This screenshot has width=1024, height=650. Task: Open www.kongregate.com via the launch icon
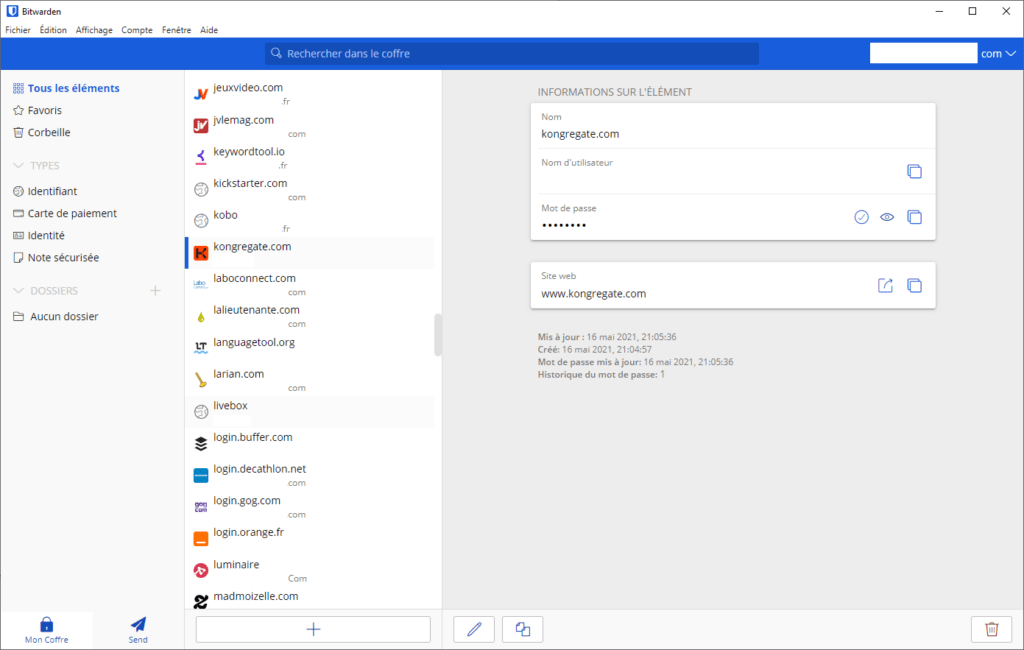pos(885,285)
